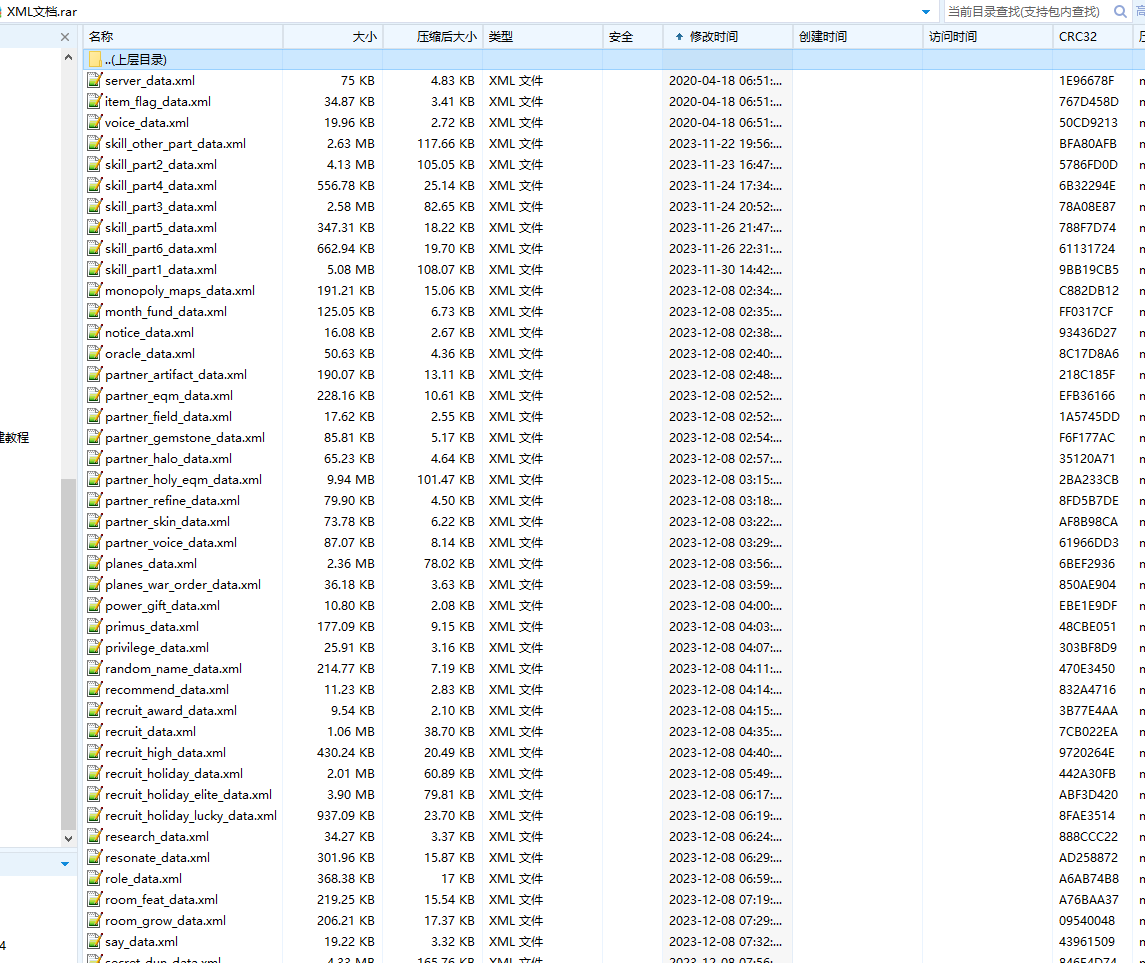Click the recruit_data.xml file name

(x=150, y=732)
